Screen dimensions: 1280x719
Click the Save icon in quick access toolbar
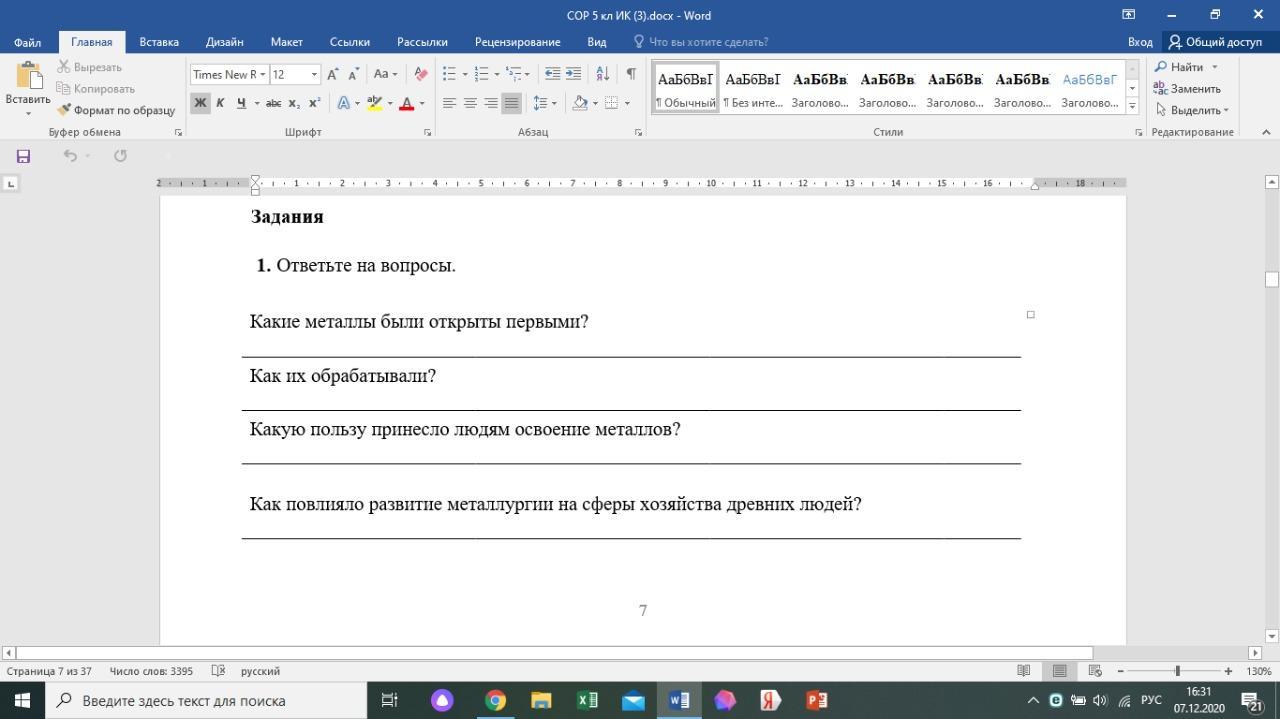coord(23,155)
